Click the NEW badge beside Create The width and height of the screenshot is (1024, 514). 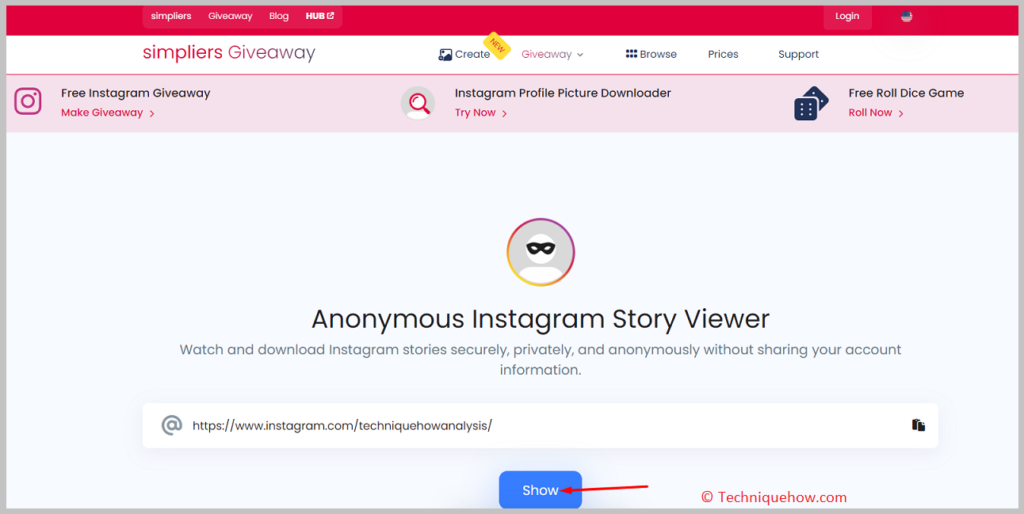point(498,46)
